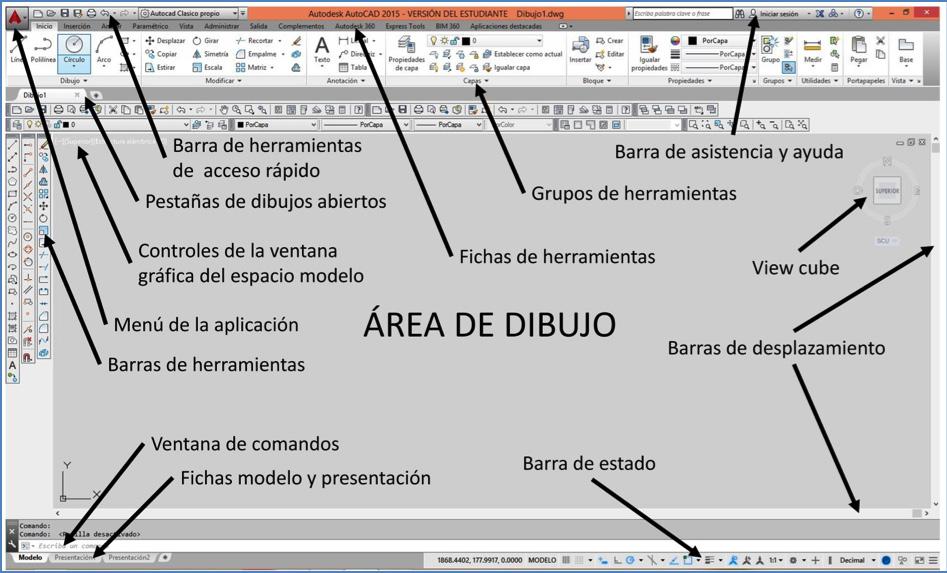
Task: Choose the Escala (scale) tool
Action: pos(207,67)
